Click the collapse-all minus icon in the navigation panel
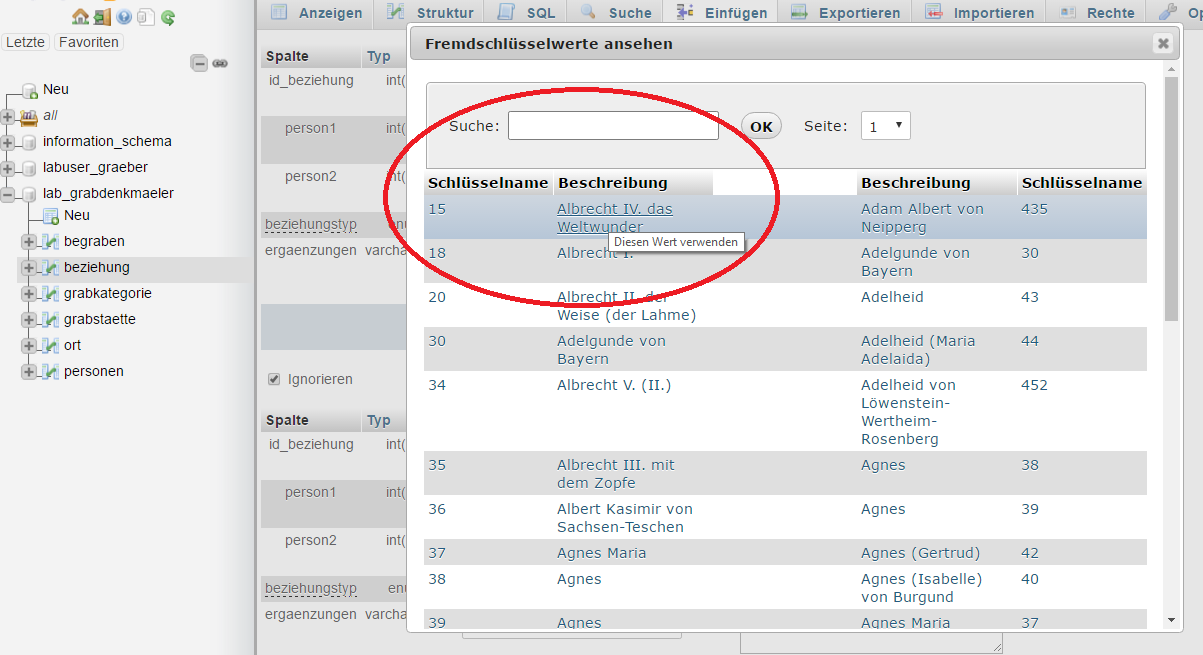This screenshot has width=1203, height=655. tap(200, 63)
